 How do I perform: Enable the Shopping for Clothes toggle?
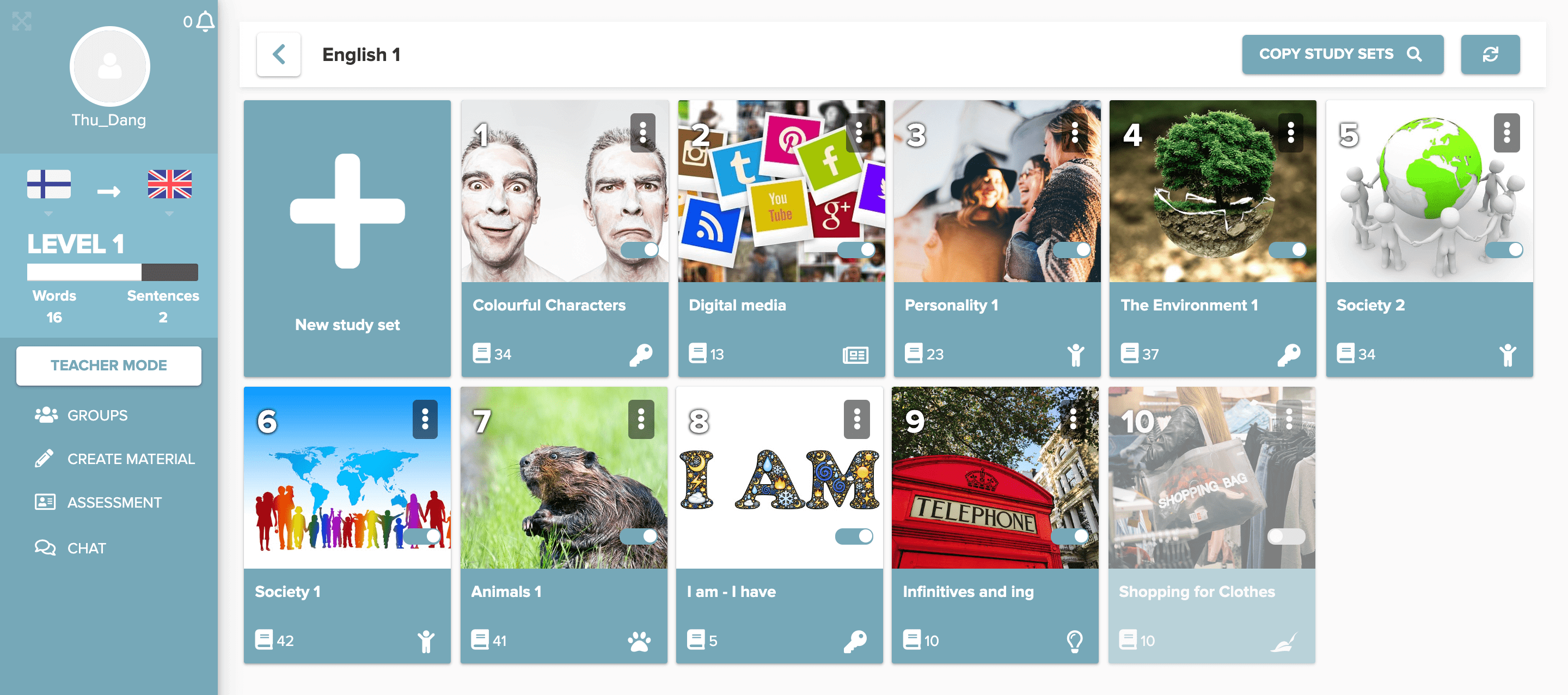coord(1285,536)
